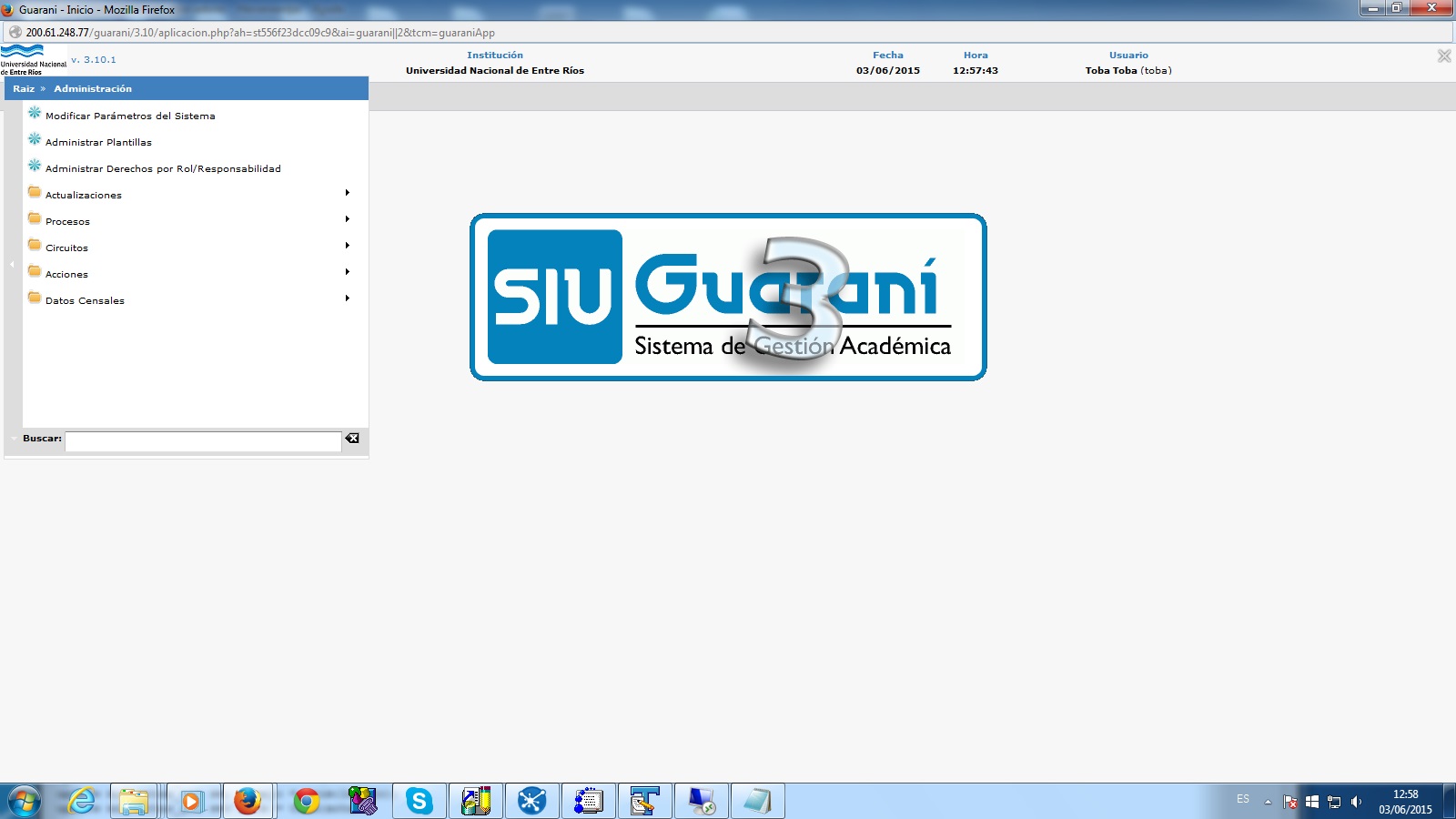Click the institution name Universidad Nacional de Entre Ríos
The image size is (1456, 819).
495,70
